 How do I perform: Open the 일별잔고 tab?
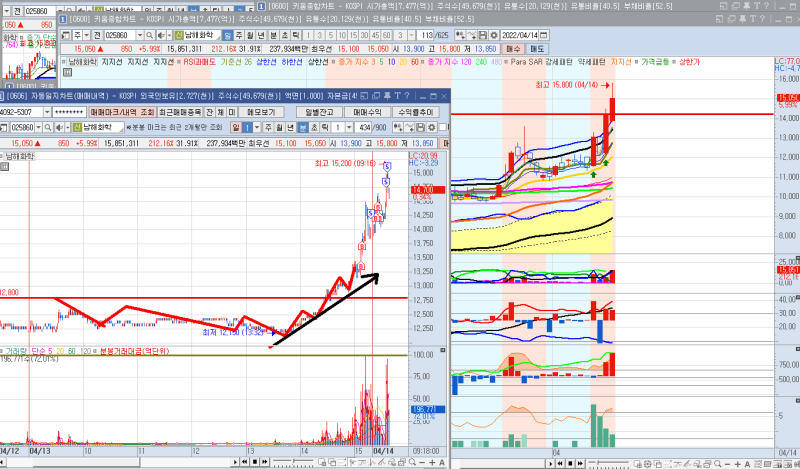319,112
